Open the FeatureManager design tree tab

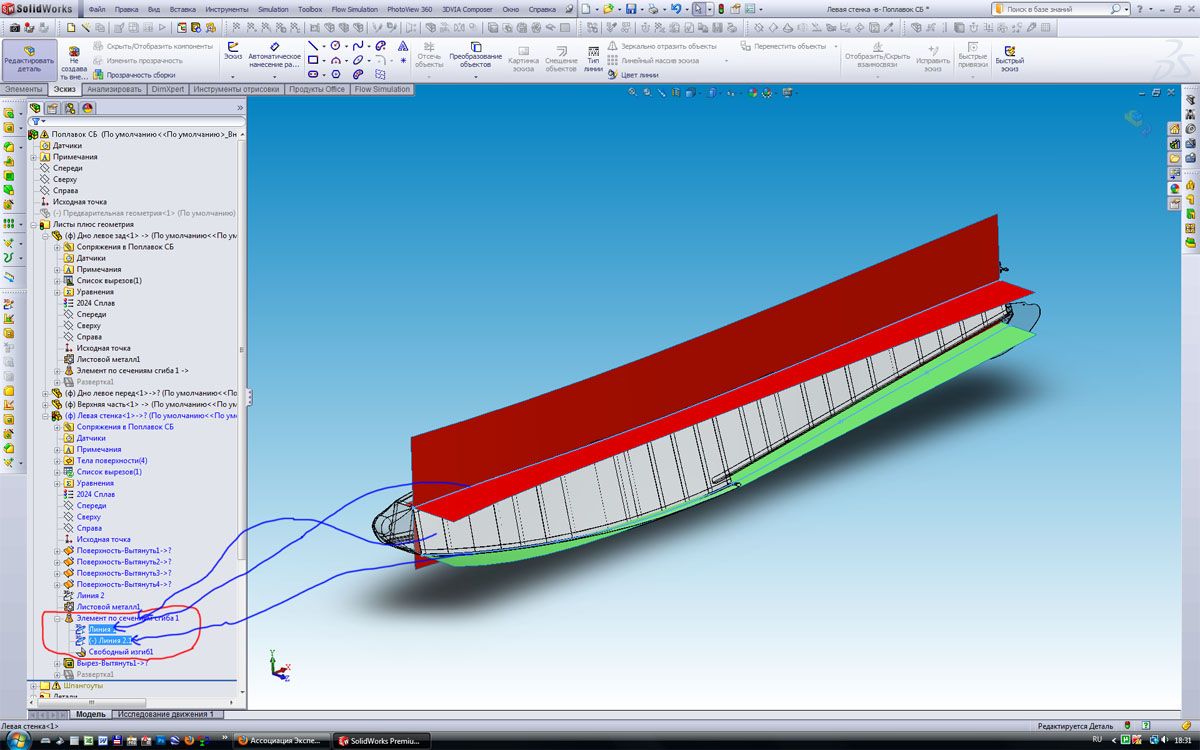pyautogui.click(x=35, y=108)
